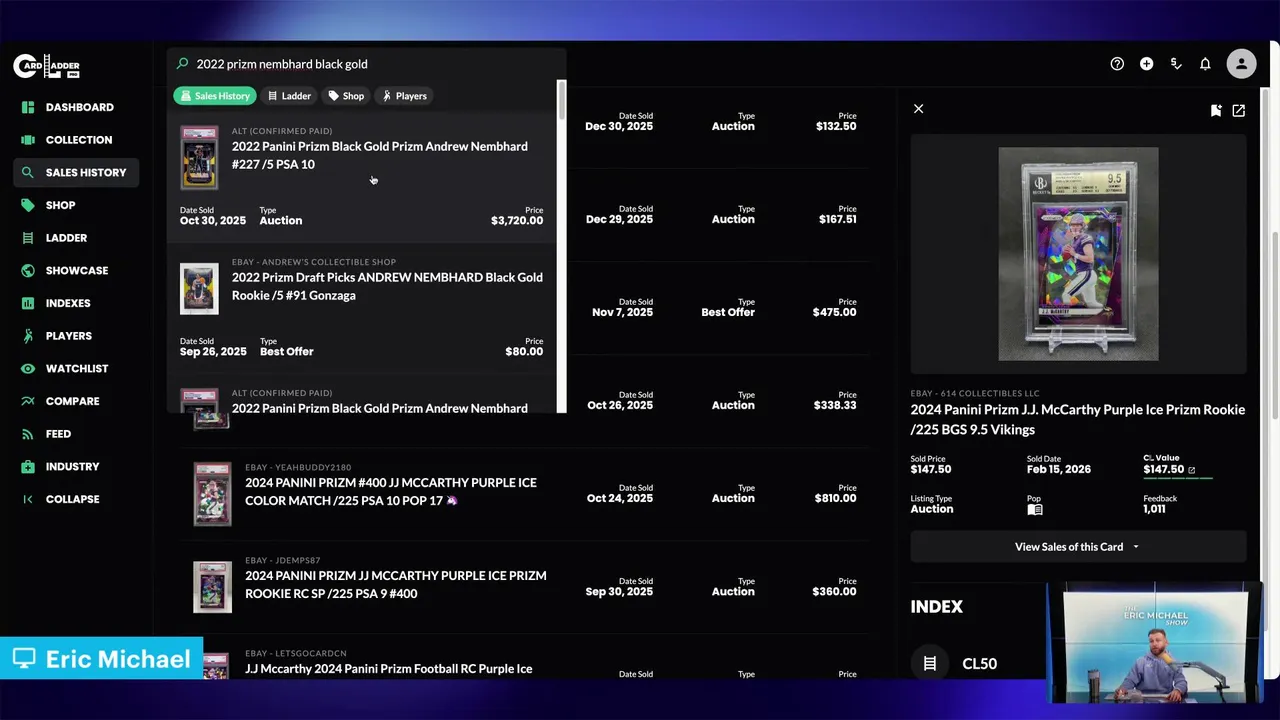The width and height of the screenshot is (1280, 720).
Task: Open the Dashboard sidebar icon
Action: [28, 107]
